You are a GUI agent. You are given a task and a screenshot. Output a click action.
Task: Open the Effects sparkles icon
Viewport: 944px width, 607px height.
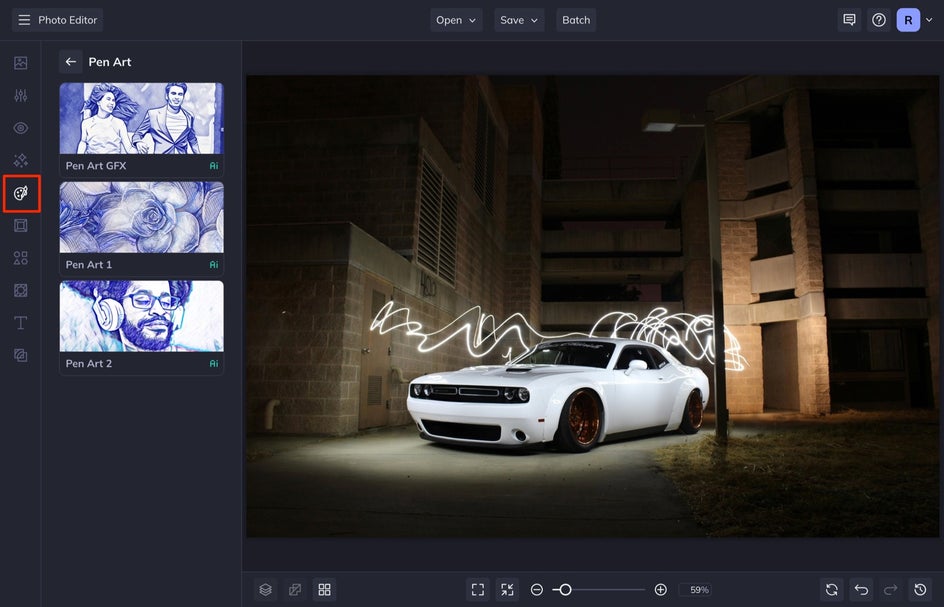coord(20,160)
